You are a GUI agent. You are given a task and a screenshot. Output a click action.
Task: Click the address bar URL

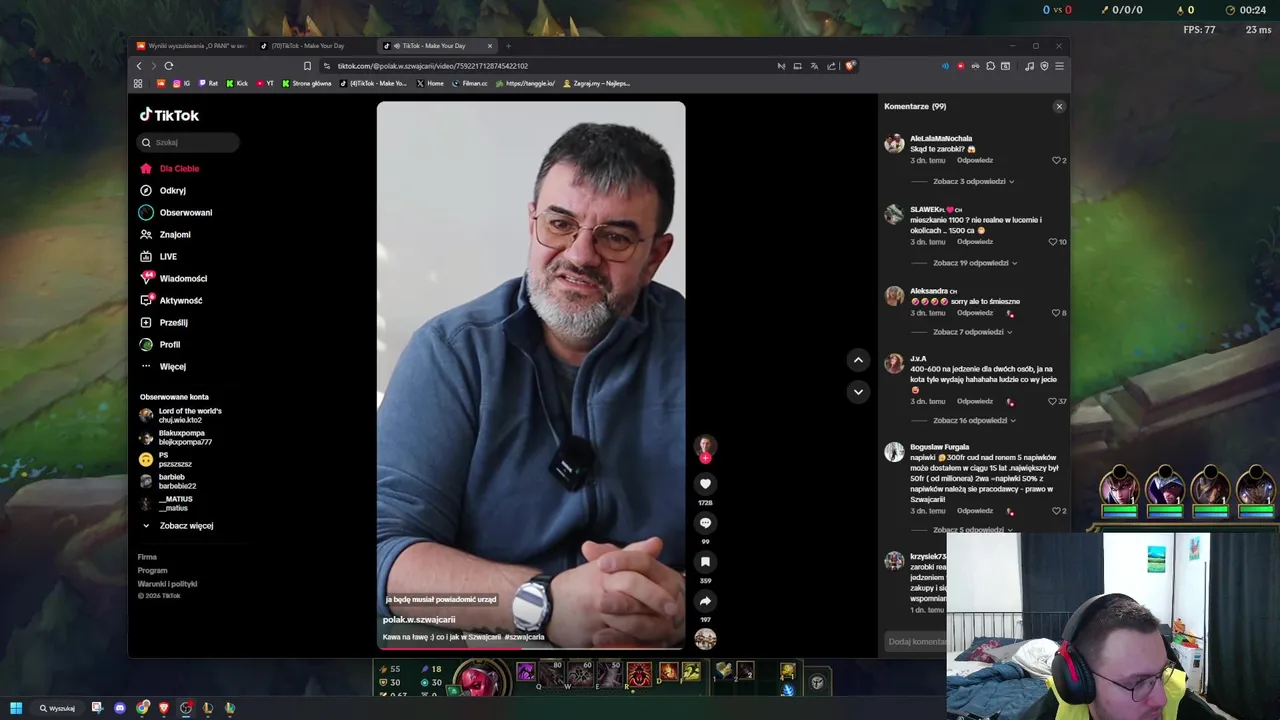tap(432, 66)
